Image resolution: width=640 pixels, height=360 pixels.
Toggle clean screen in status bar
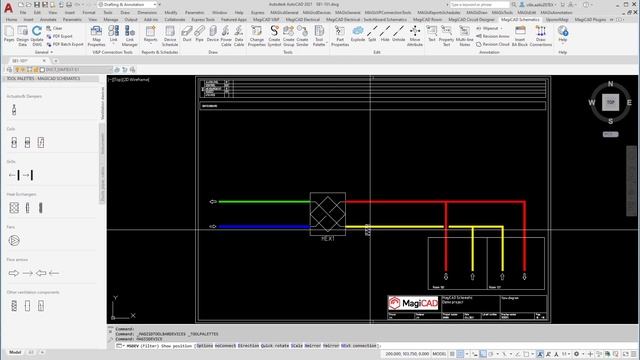(626, 354)
